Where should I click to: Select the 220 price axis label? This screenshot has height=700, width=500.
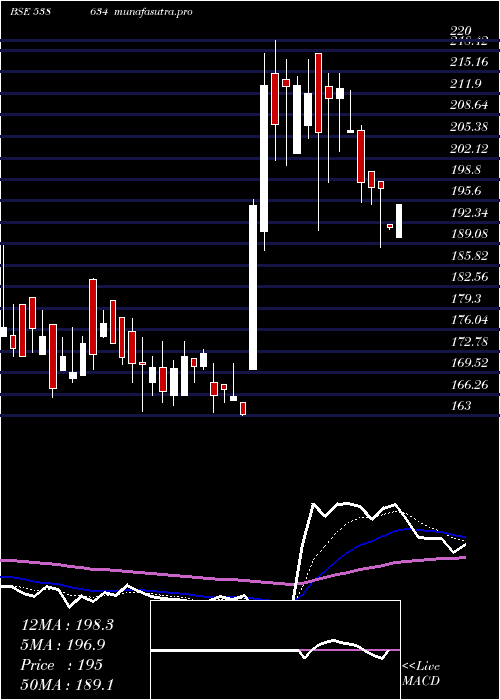click(x=461, y=31)
